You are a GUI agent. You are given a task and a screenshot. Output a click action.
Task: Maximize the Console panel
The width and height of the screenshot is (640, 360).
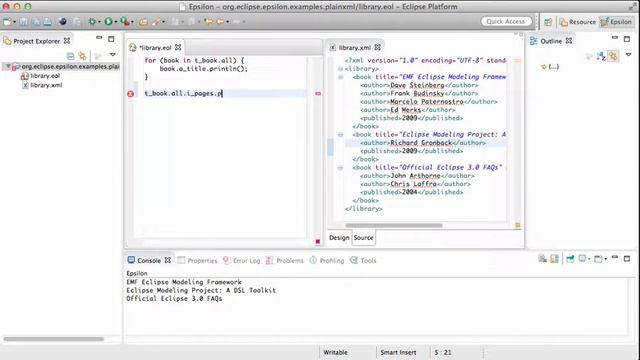(x=627, y=258)
